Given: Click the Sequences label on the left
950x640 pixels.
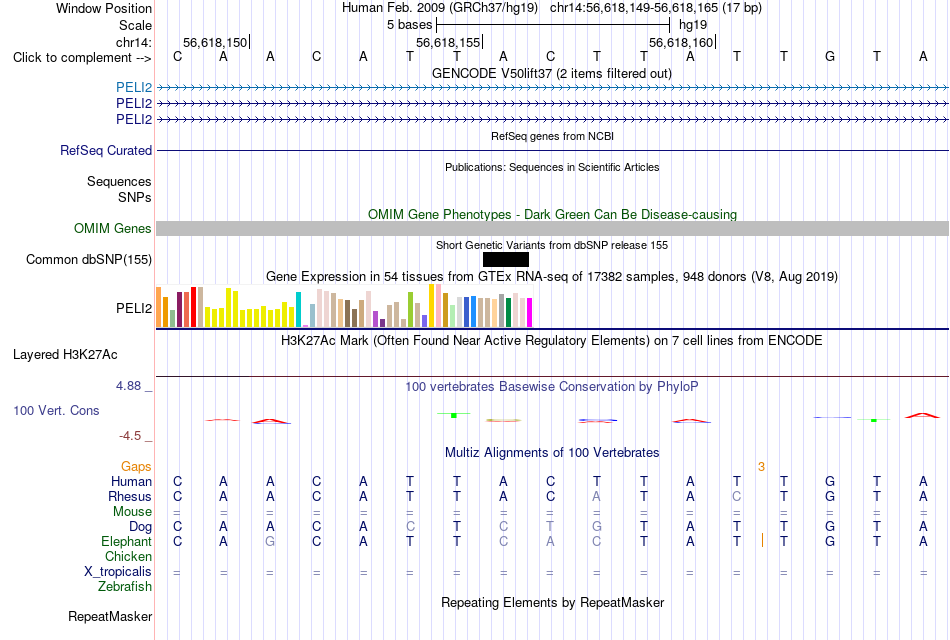Looking at the screenshot, I should (119, 181).
